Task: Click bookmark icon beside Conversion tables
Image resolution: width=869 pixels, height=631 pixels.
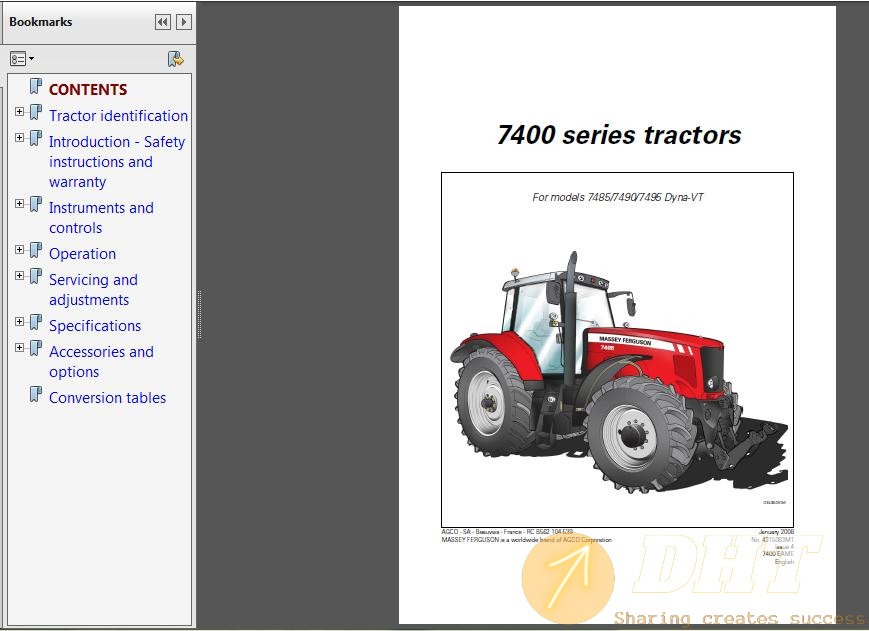Action: point(35,394)
